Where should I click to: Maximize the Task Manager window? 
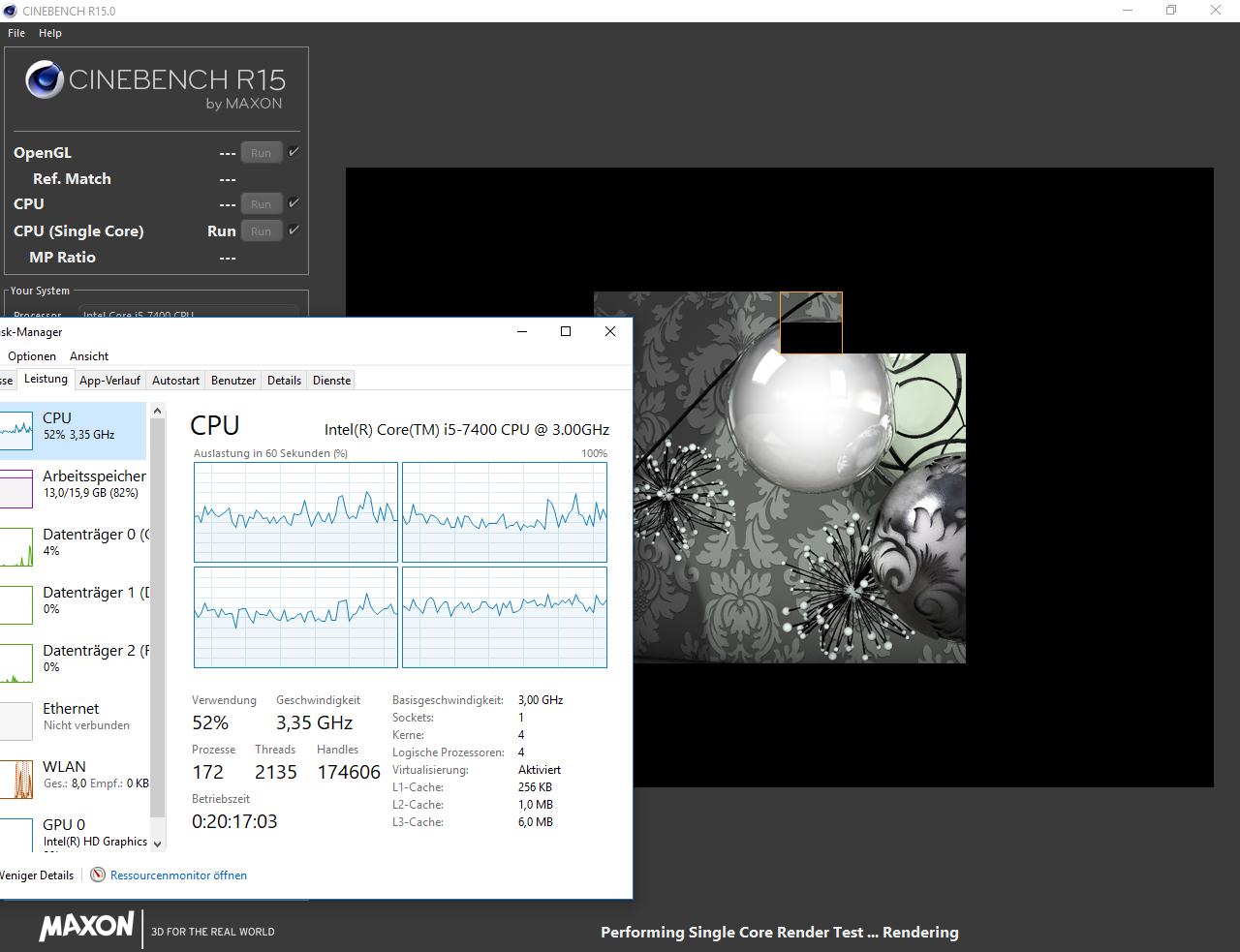pos(566,331)
